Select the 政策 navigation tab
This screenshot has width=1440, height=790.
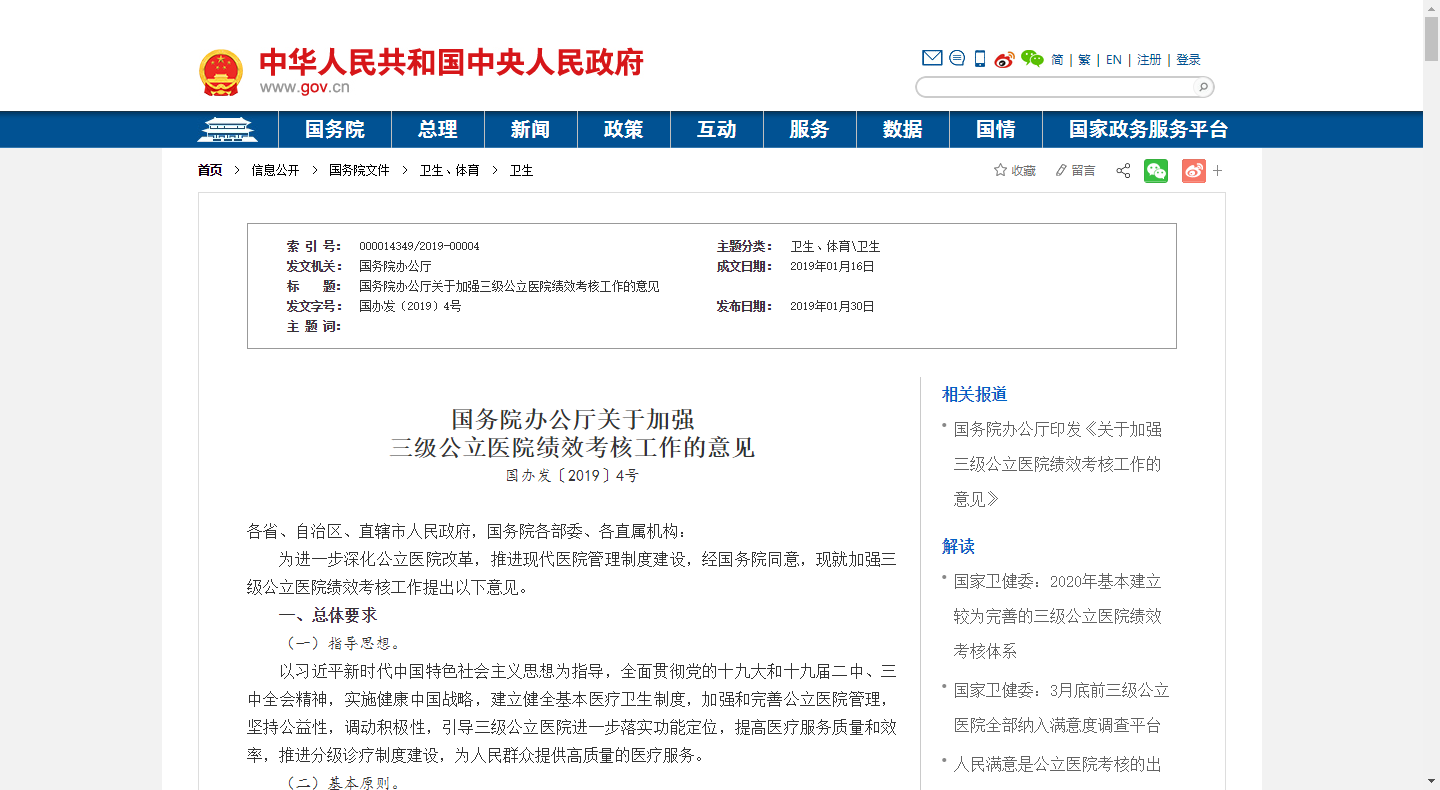point(623,130)
